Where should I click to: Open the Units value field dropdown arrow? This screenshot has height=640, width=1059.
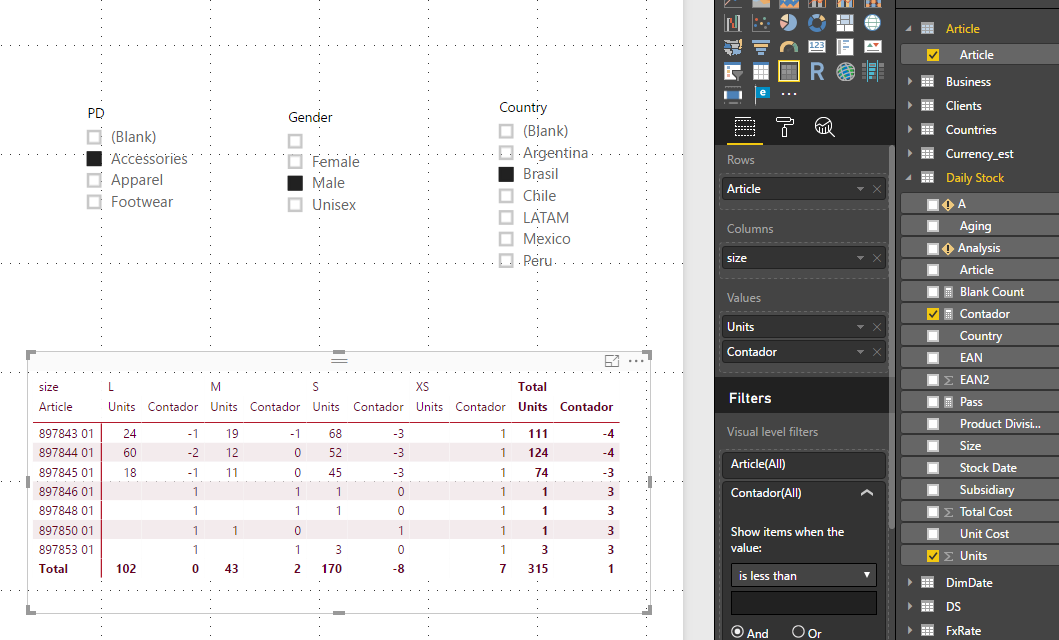[x=860, y=327]
